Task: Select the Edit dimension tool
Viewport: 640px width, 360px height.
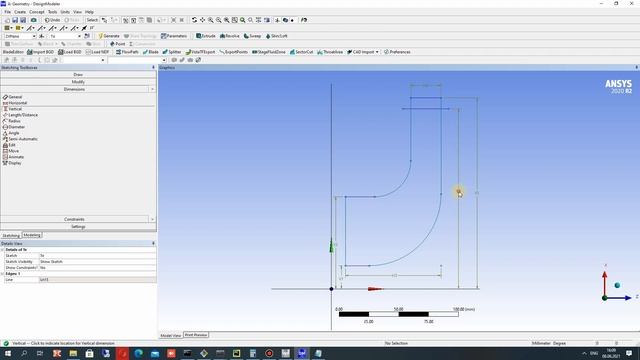Action: [x=9, y=145]
